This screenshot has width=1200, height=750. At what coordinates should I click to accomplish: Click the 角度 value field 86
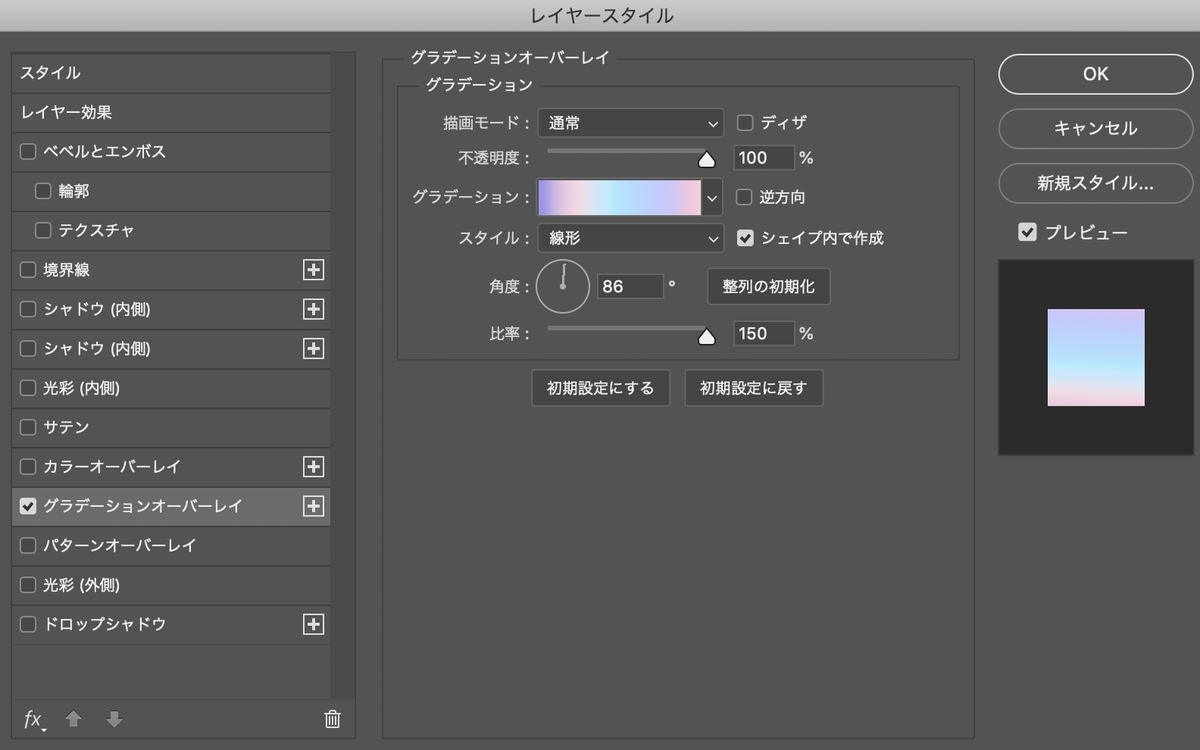tap(630, 287)
